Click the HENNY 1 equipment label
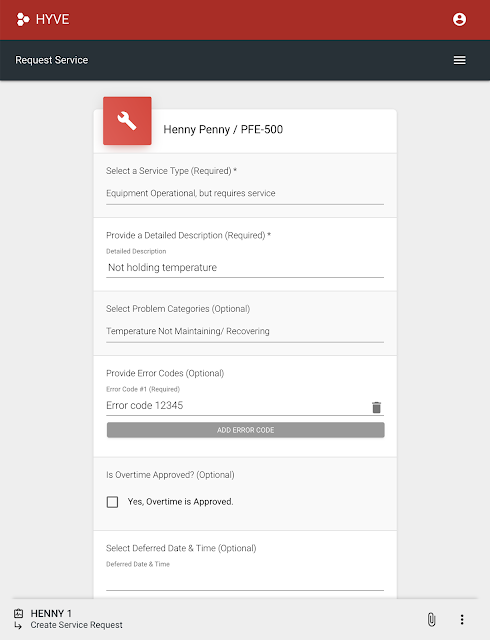 pos(51,613)
